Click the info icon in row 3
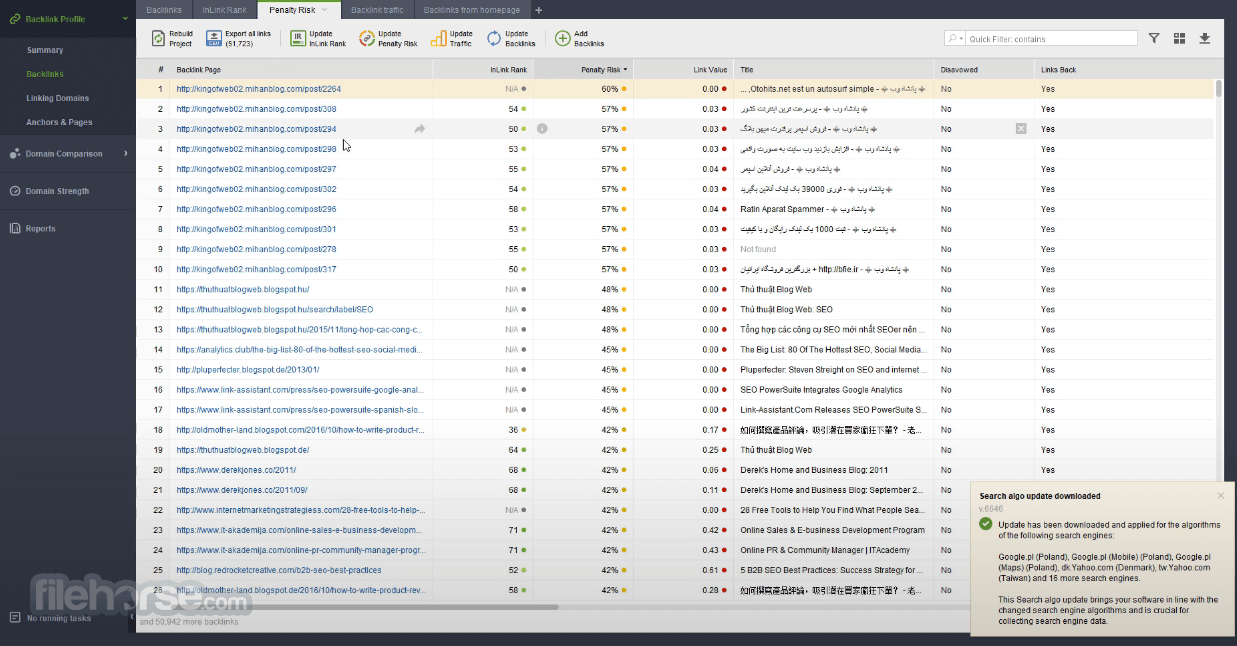Image resolution: width=1237 pixels, height=646 pixels. pyautogui.click(x=542, y=129)
